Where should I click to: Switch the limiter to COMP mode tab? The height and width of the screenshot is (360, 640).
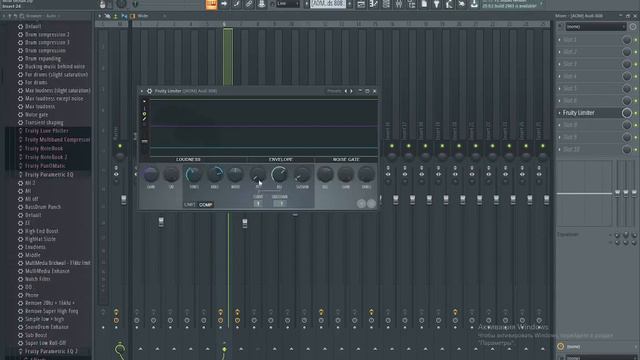click(205, 204)
